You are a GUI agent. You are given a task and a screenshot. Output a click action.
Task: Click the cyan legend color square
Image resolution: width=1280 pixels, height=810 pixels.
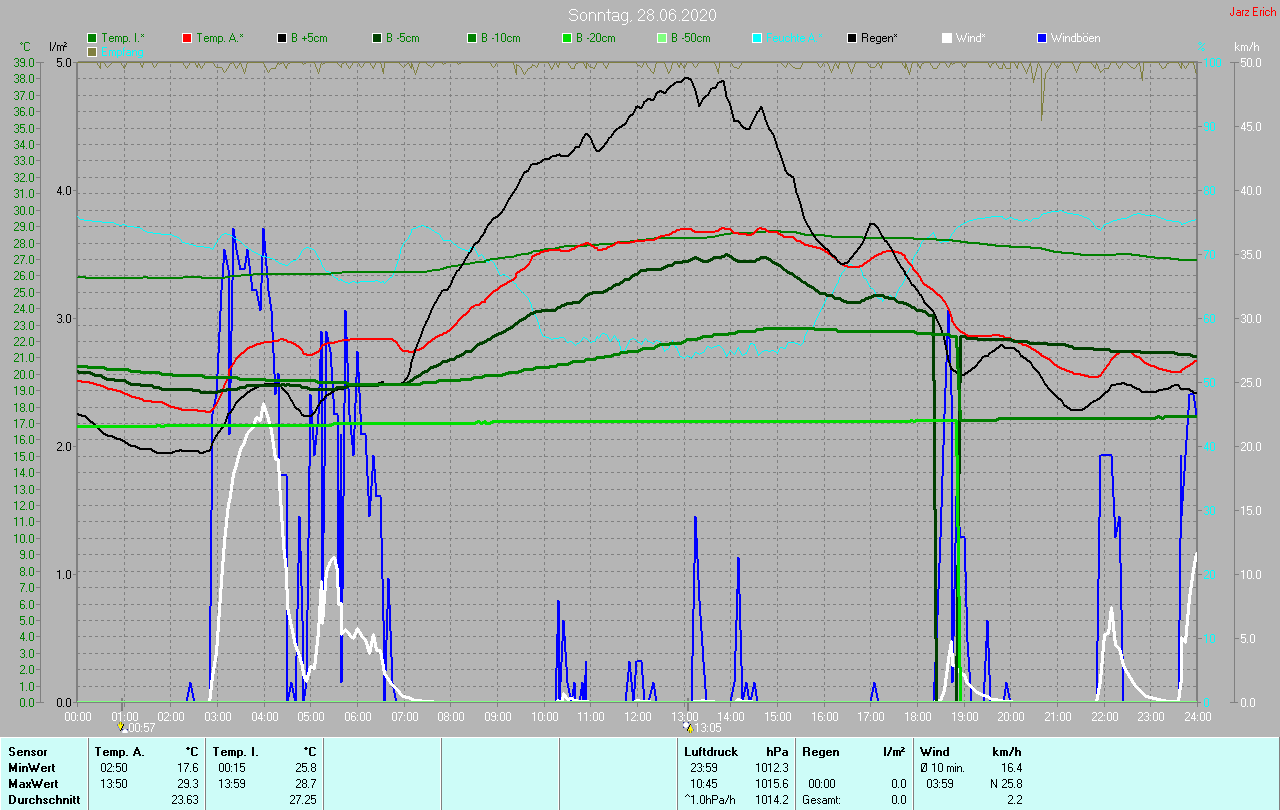coord(757,38)
